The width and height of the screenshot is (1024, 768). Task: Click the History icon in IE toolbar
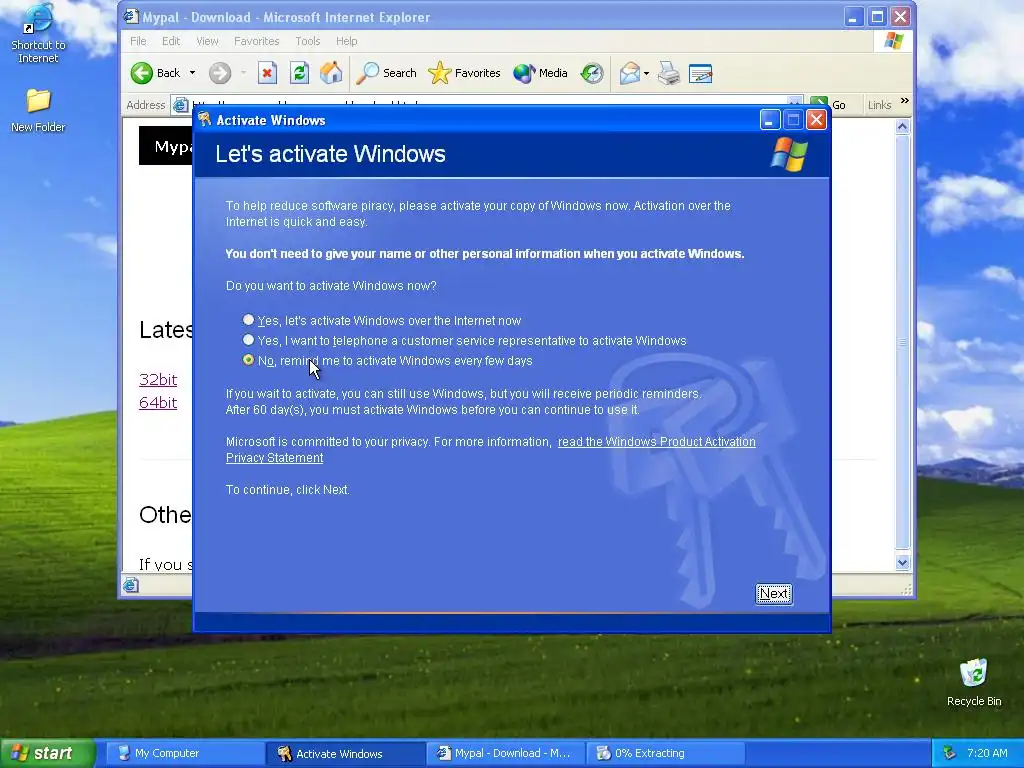click(x=592, y=73)
